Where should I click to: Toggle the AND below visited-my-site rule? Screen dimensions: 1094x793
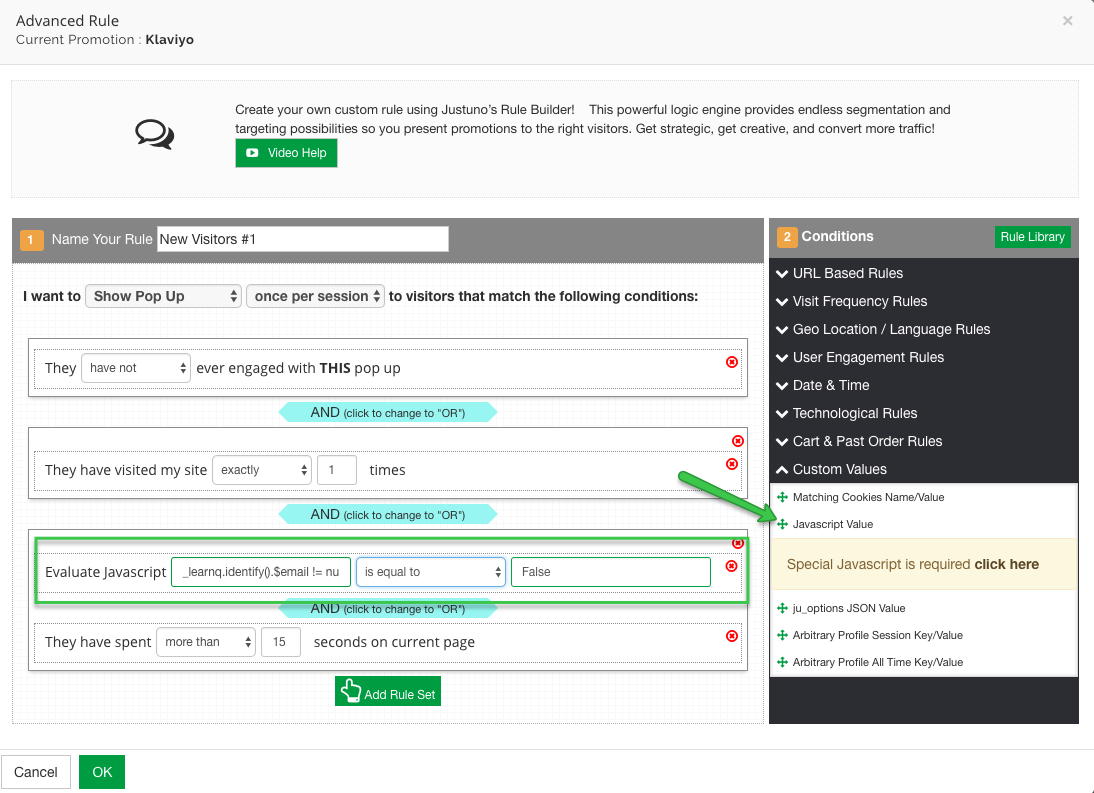pos(388,514)
